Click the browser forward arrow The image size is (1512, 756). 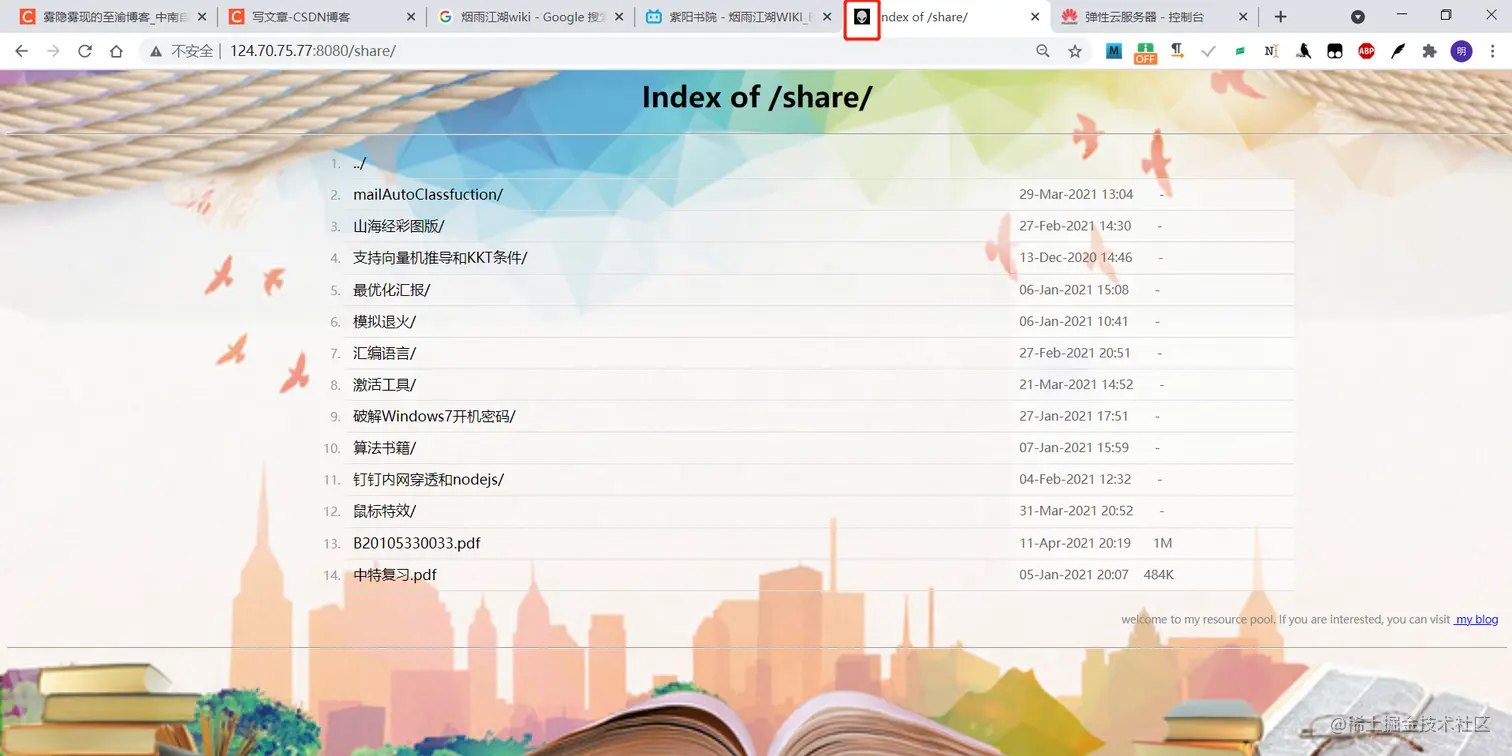coord(53,51)
